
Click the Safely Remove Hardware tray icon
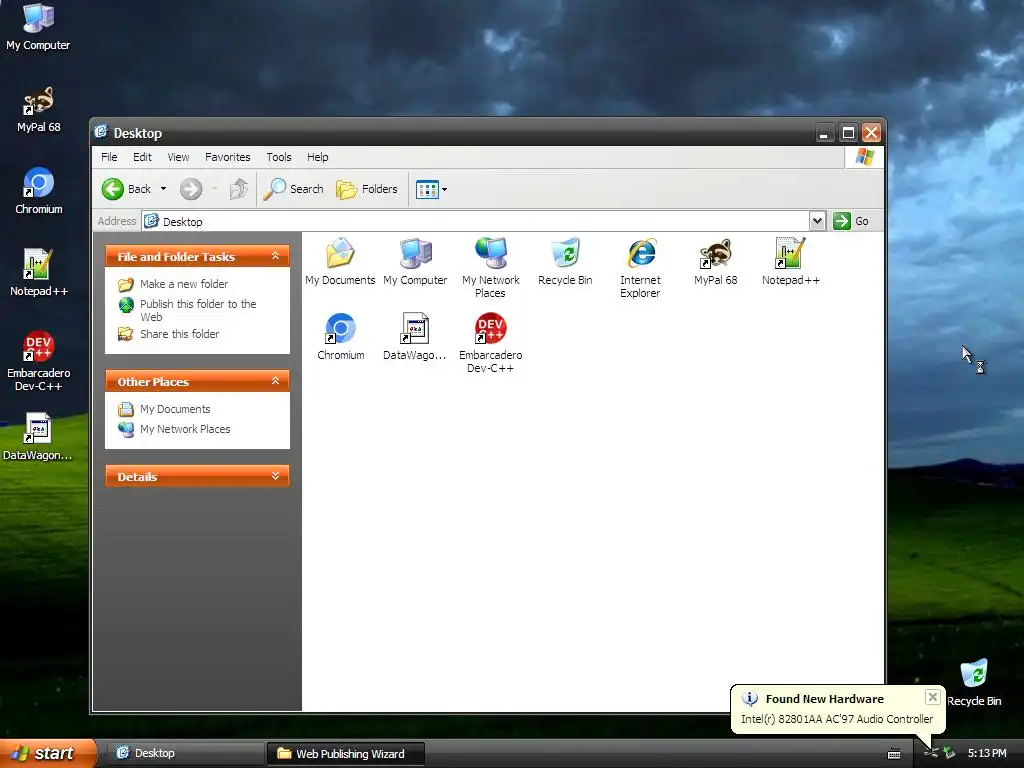click(x=949, y=753)
